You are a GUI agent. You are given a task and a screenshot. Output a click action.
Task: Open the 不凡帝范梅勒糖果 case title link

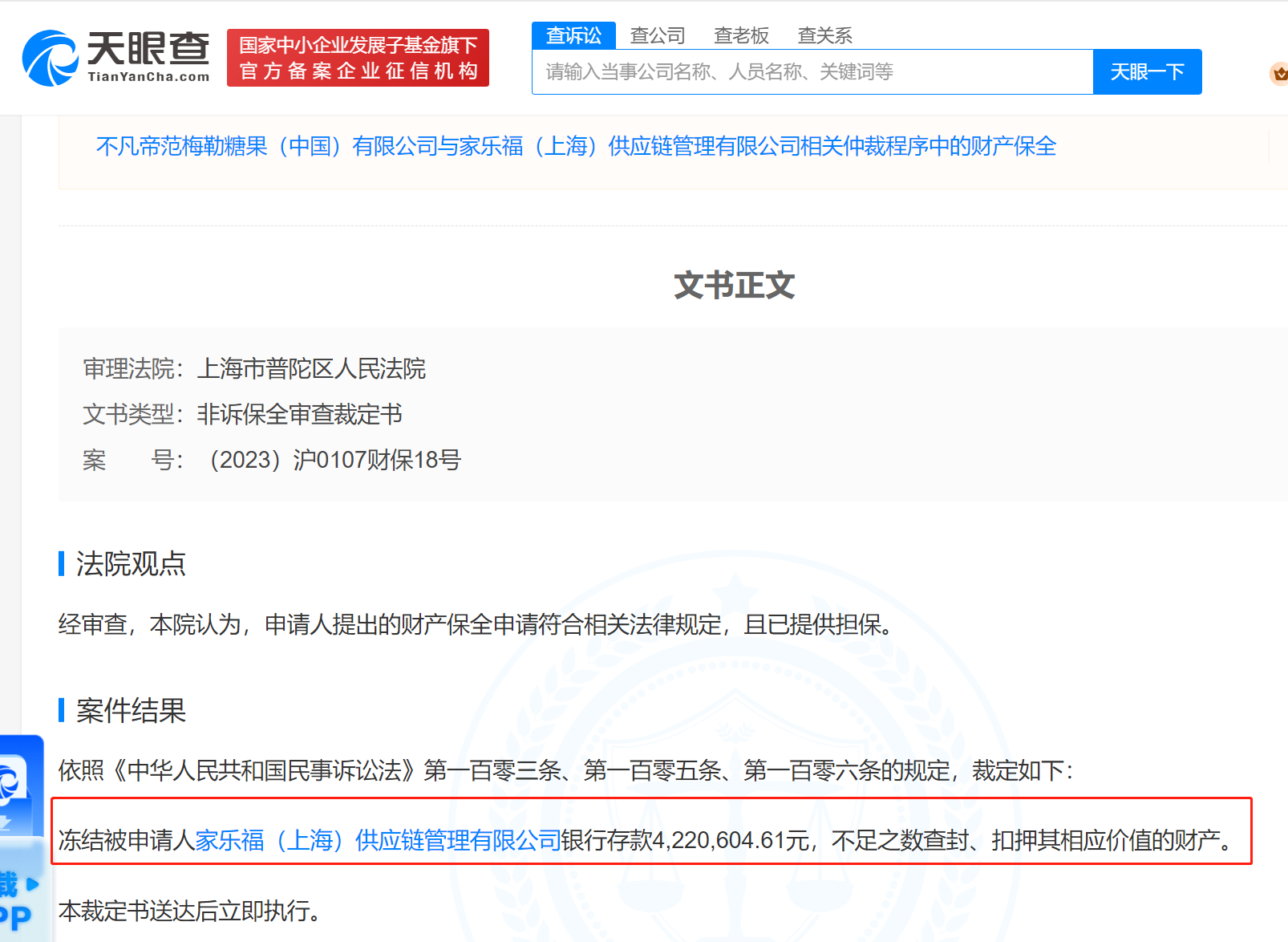point(576,146)
